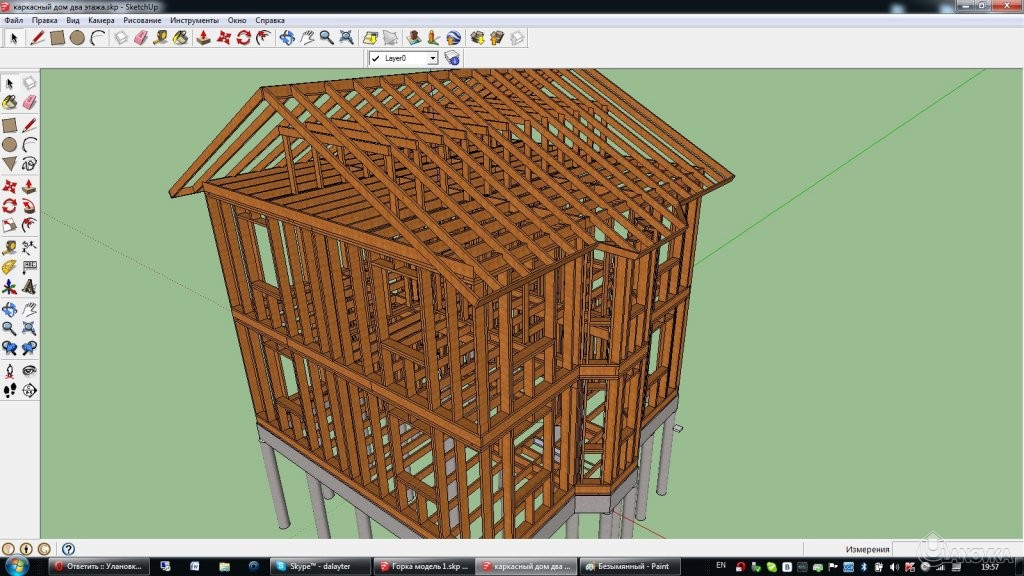Click the Position Camera tool
The image size is (1024, 576).
pos(10,370)
